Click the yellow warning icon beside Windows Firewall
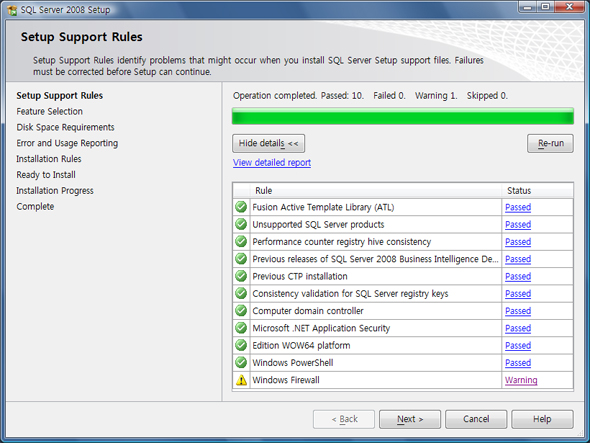 pos(241,380)
